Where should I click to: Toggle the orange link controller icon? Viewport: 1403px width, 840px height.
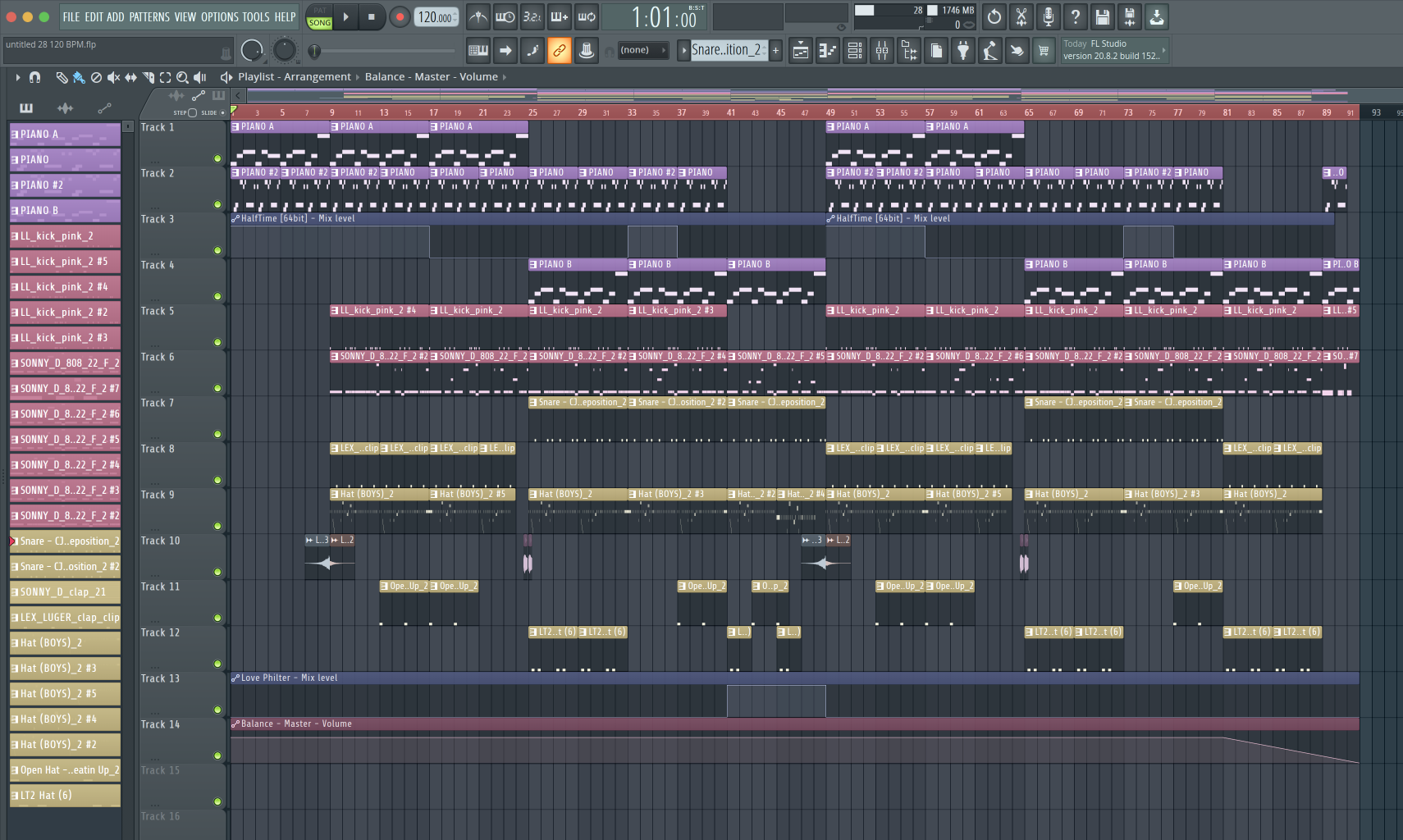560,51
